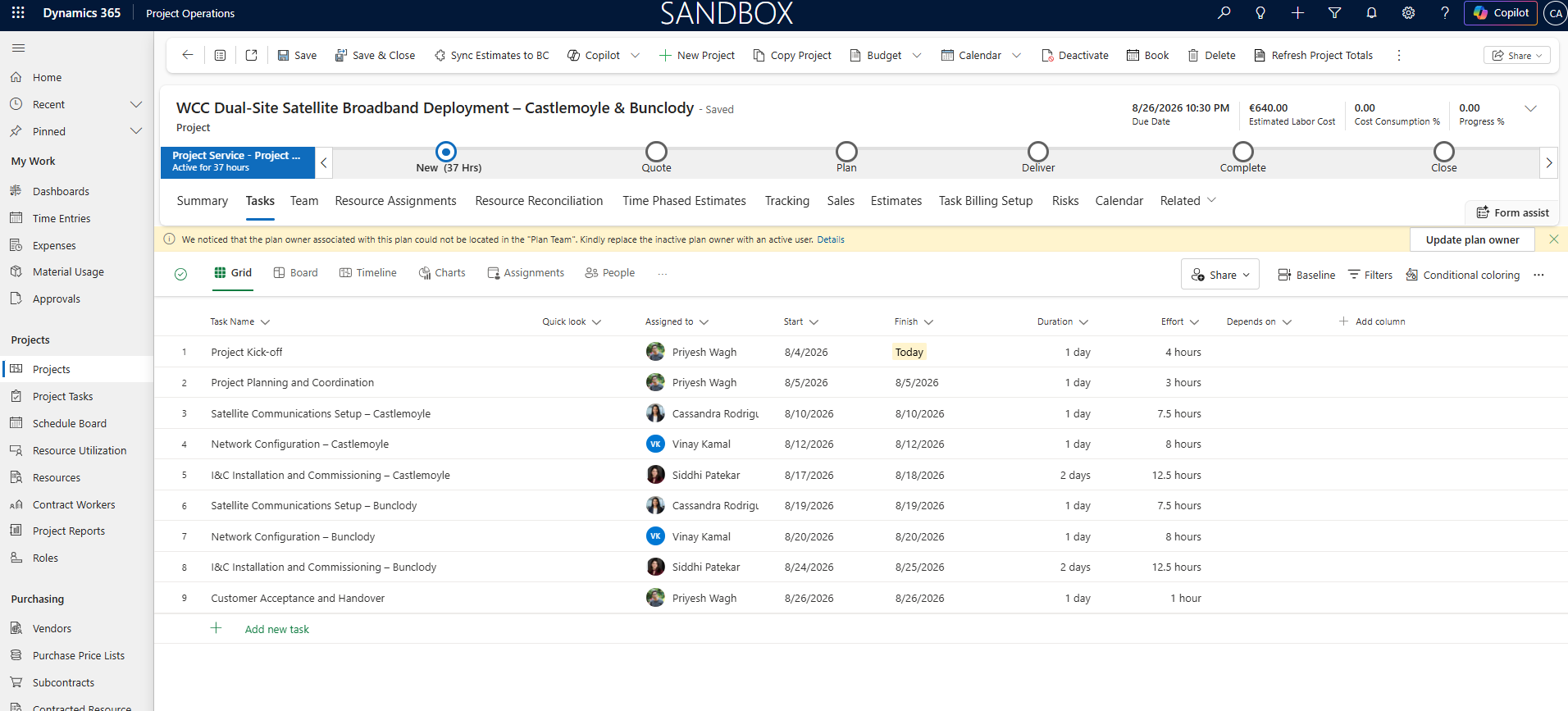This screenshot has height=711, width=1568.
Task: Open the grid Share dropdown
Action: pos(1220,275)
